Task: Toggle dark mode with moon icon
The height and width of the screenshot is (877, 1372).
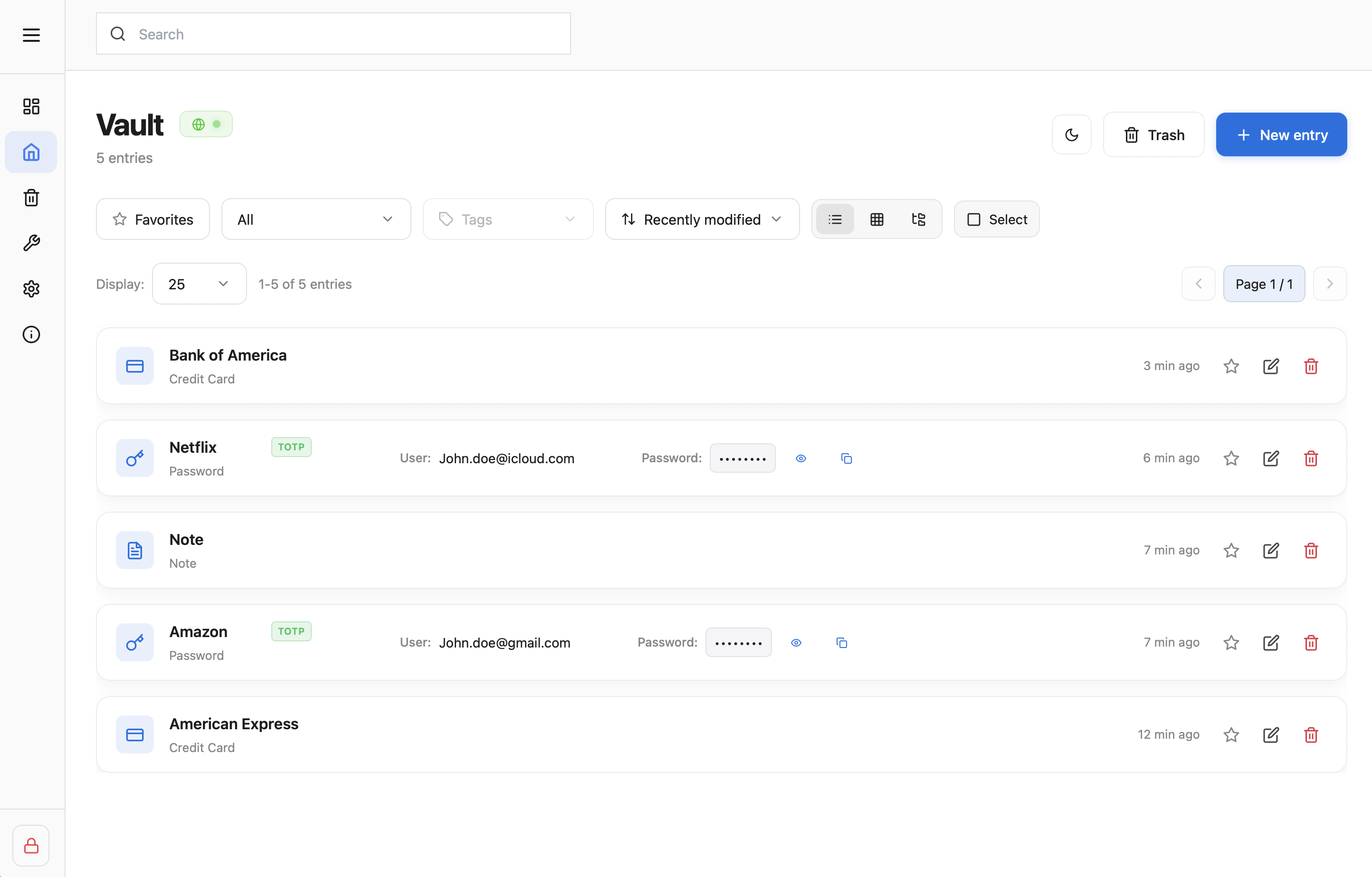Action: (1071, 135)
